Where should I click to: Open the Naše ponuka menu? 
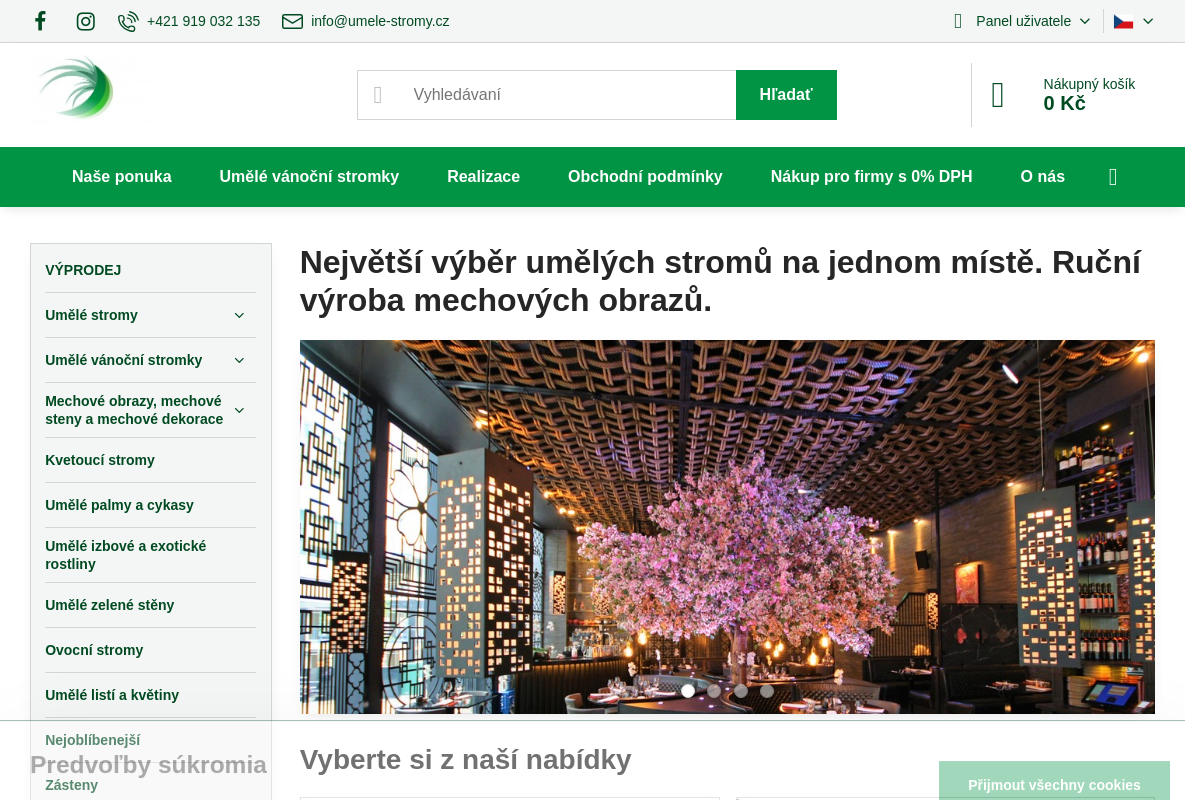[x=122, y=177]
